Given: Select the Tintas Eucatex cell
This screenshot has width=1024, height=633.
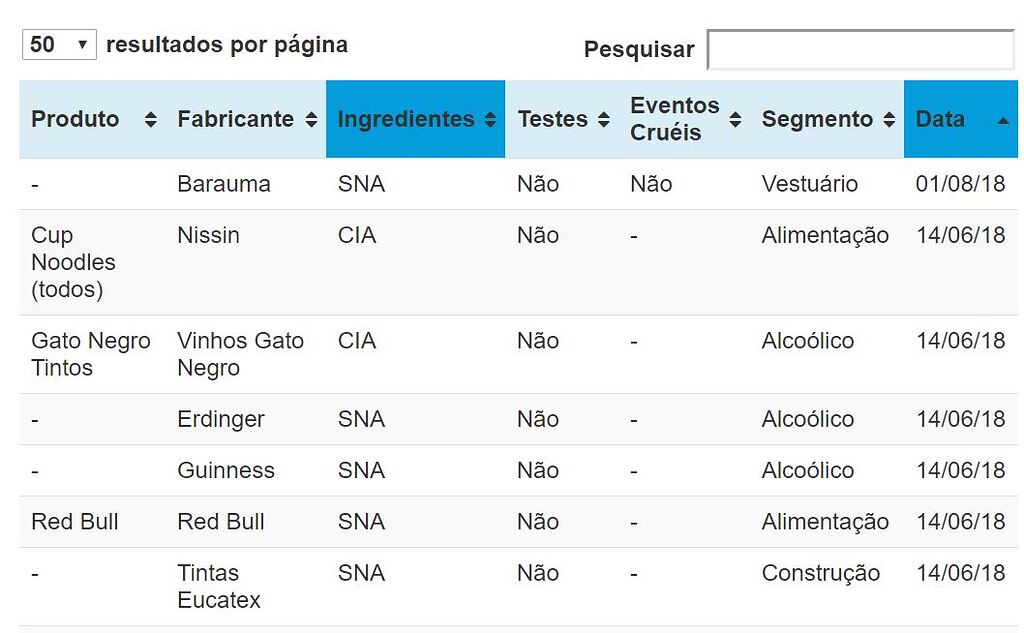Looking at the screenshot, I should (x=218, y=586).
